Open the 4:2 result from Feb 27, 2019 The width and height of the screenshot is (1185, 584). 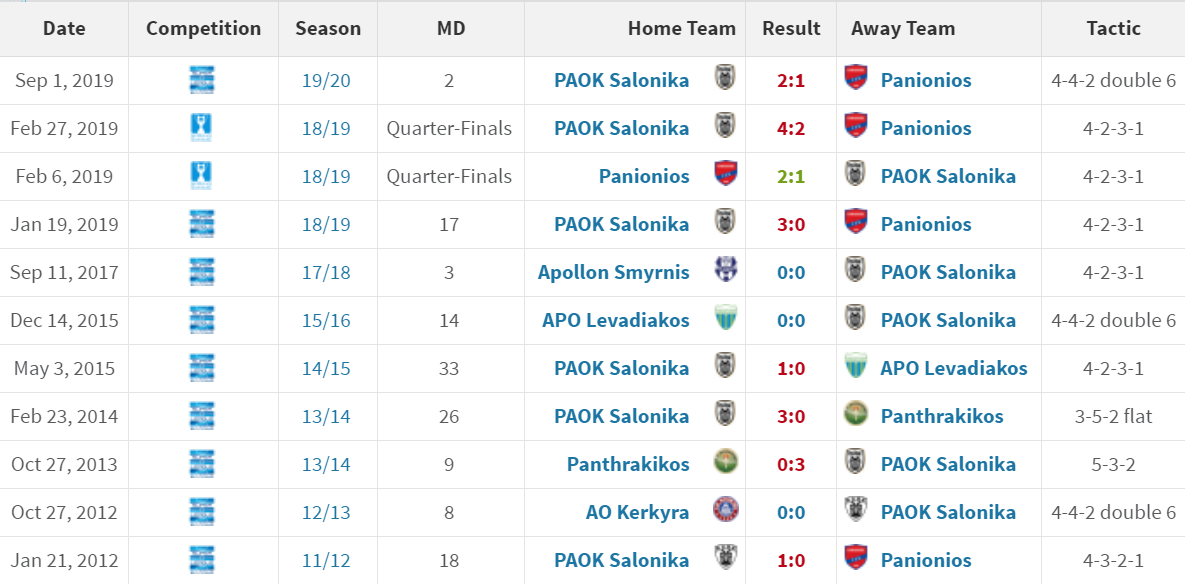tap(791, 128)
